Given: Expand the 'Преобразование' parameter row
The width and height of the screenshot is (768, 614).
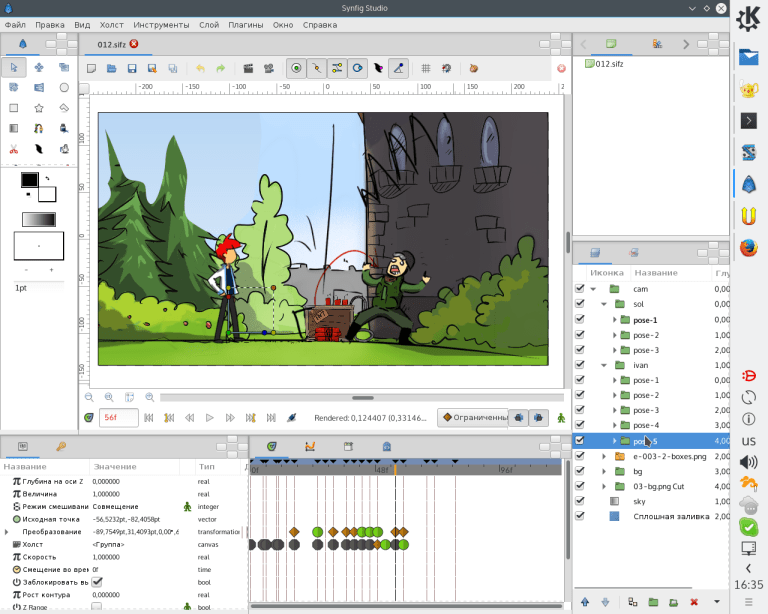Looking at the screenshot, I should (x=6, y=532).
